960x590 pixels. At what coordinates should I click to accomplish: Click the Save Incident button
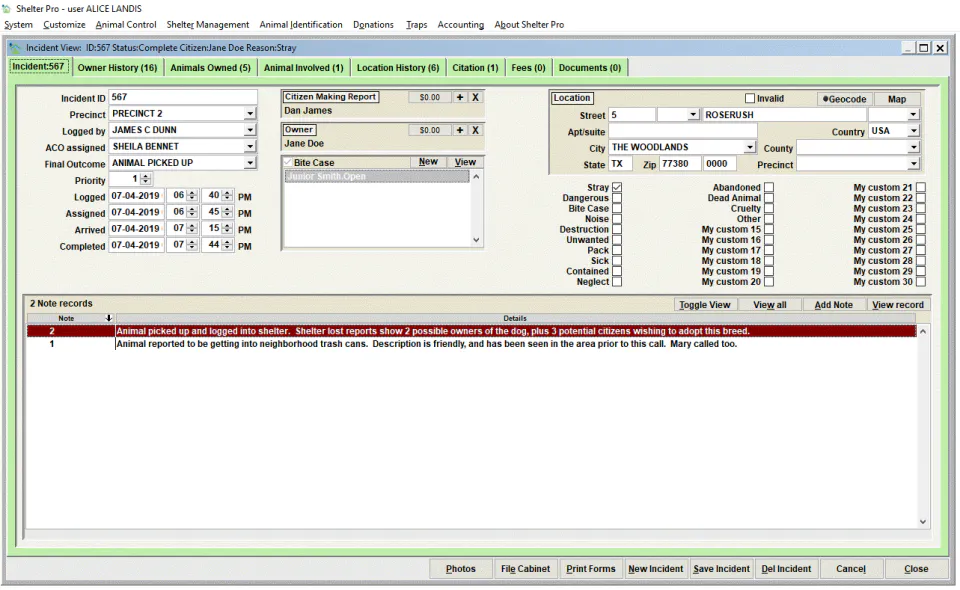point(721,569)
